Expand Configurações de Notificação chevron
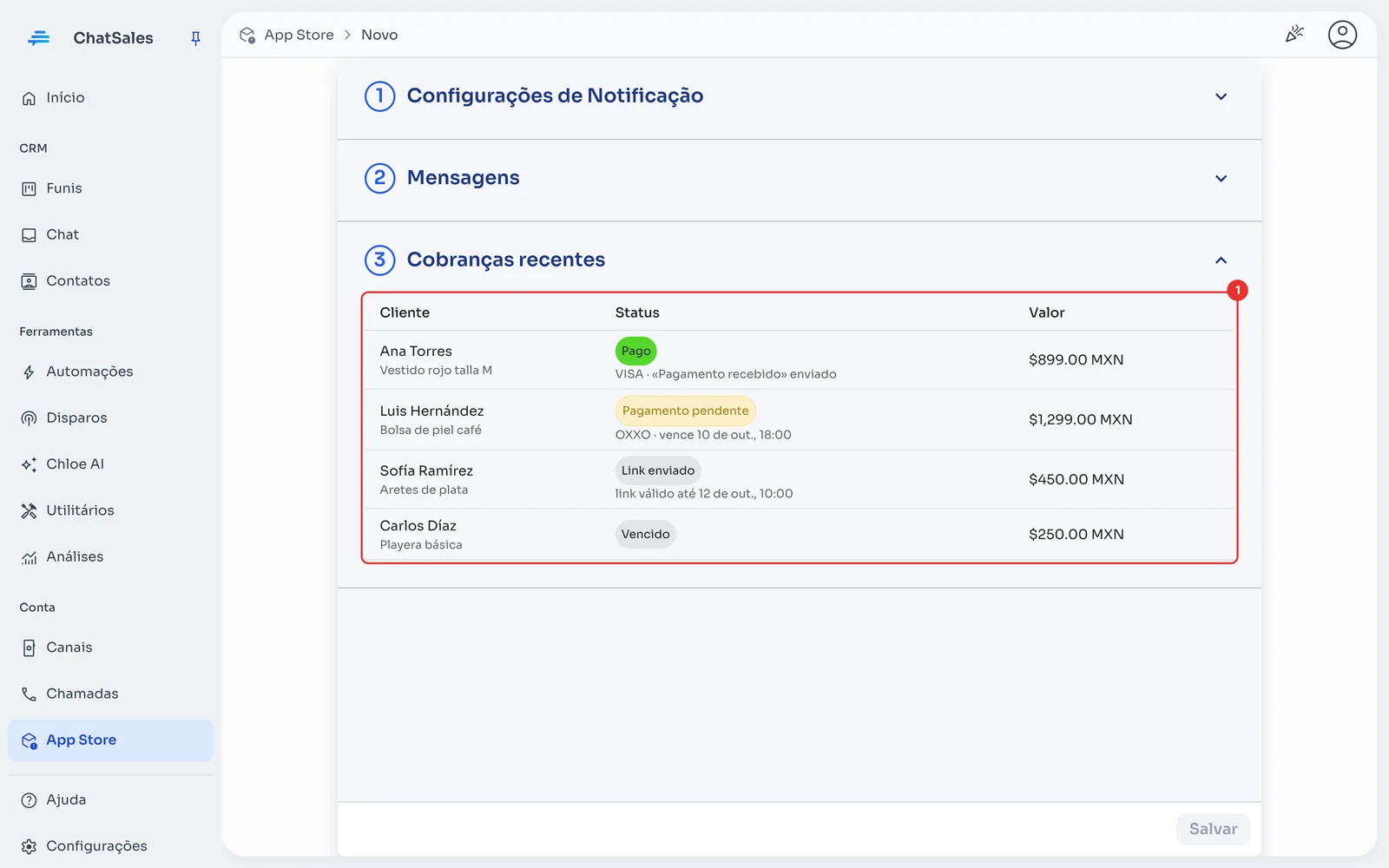The image size is (1389, 868). (x=1221, y=96)
